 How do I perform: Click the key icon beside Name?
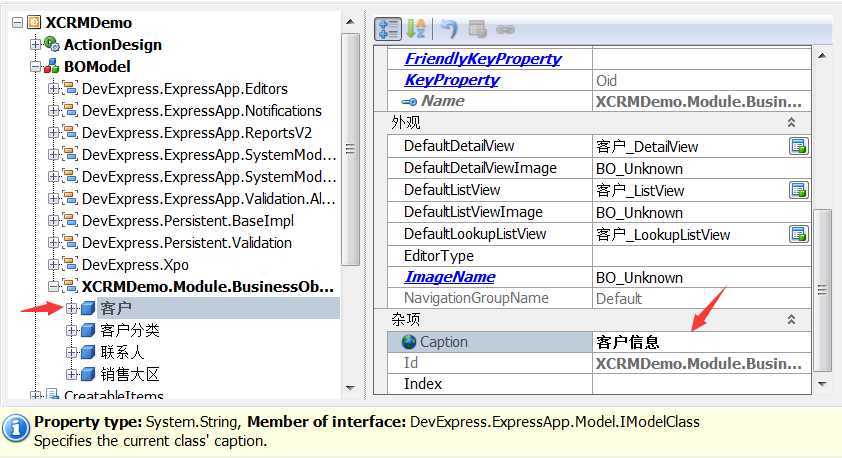tap(409, 101)
